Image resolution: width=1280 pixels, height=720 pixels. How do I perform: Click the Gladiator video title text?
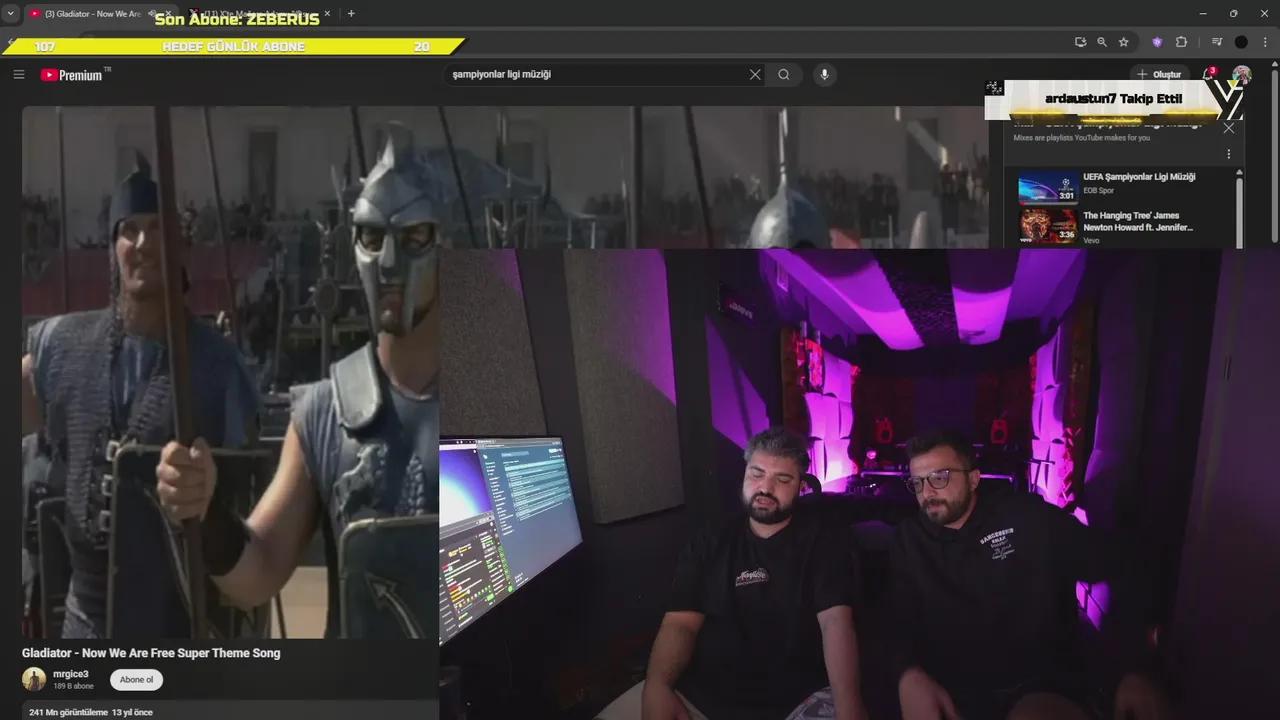point(151,653)
